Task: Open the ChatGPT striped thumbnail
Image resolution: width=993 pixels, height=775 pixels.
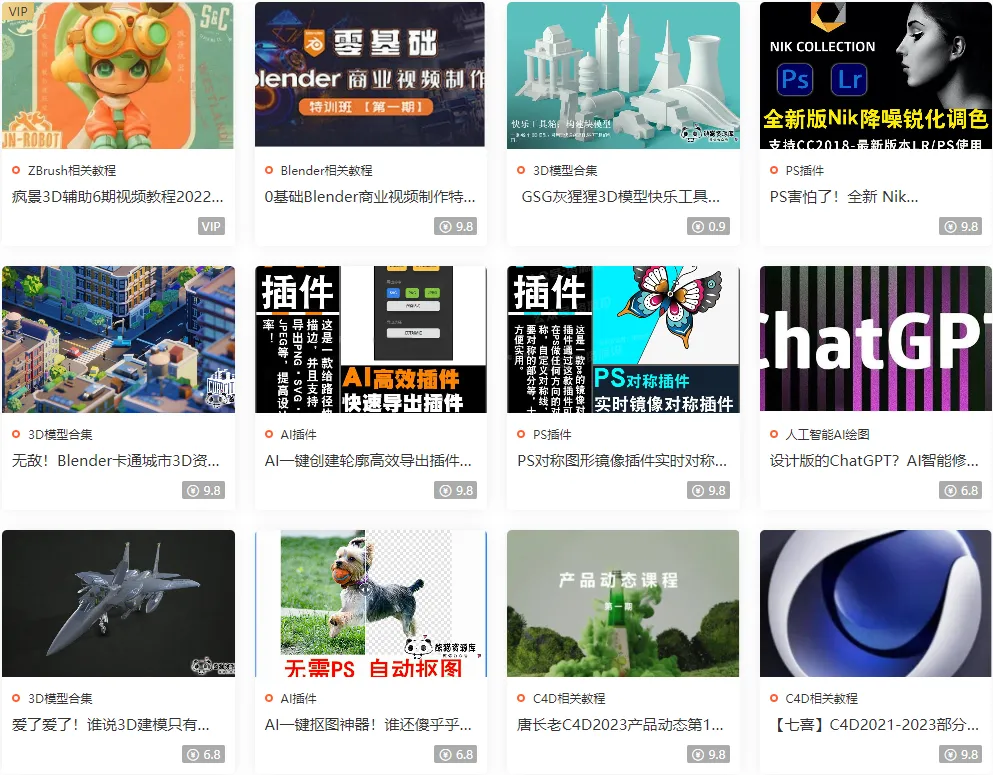Action: tap(875, 339)
